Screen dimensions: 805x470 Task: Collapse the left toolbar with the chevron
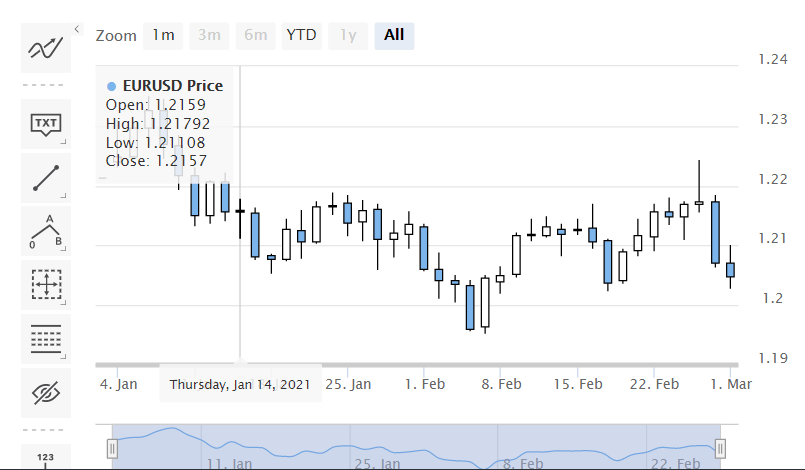(77, 29)
